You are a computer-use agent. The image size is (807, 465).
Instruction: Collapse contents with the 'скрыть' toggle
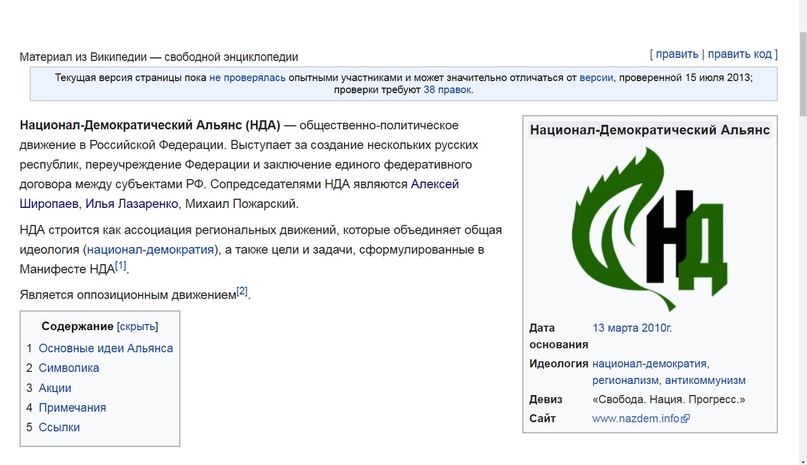coord(137,326)
